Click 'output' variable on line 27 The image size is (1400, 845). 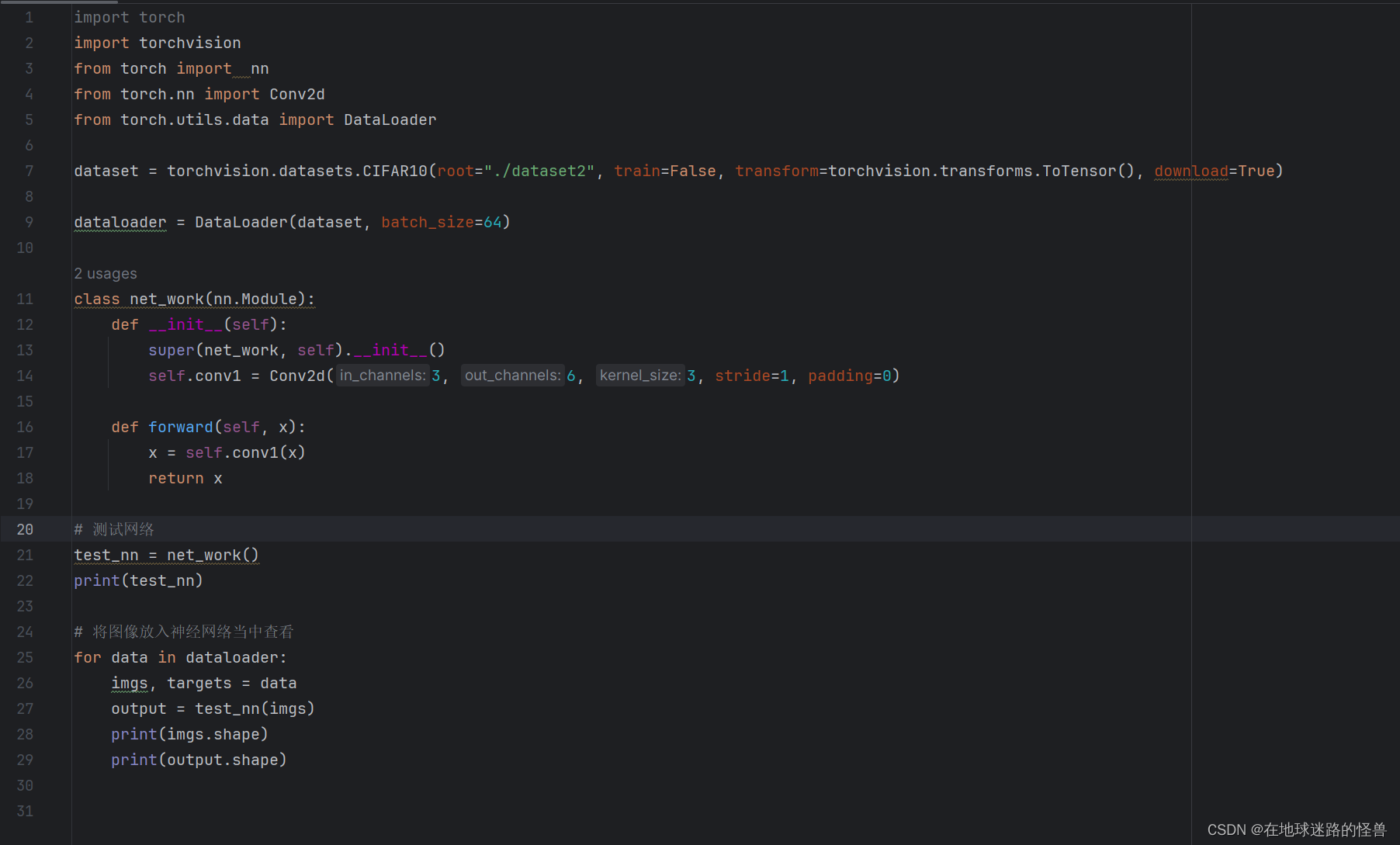click(139, 708)
